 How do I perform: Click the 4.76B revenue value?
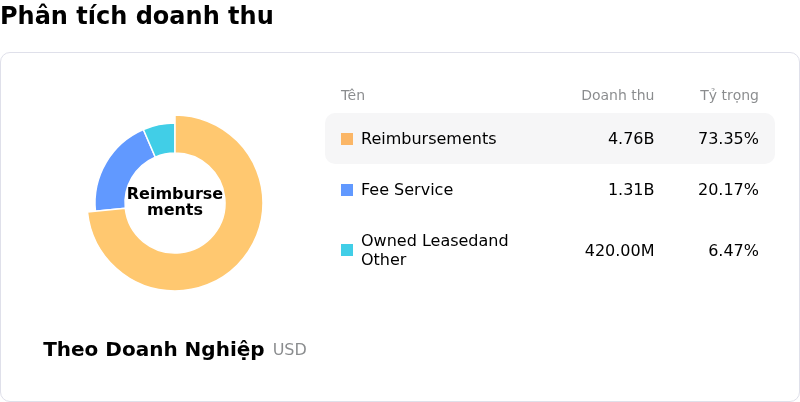tap(631, 139)
